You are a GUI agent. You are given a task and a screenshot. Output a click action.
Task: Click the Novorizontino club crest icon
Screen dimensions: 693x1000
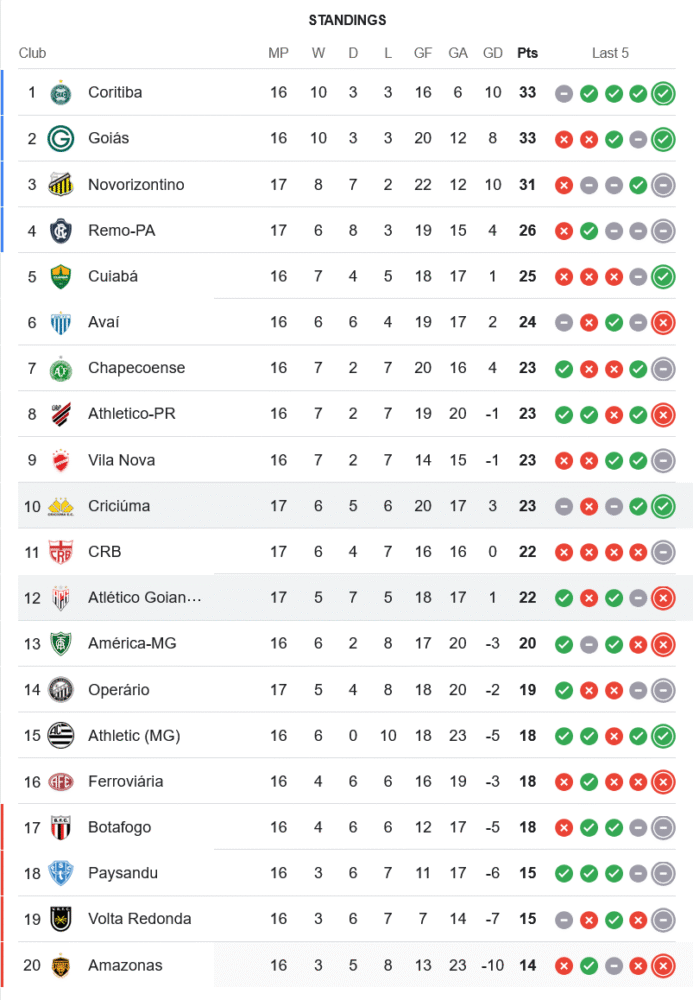tap(61, 185)
